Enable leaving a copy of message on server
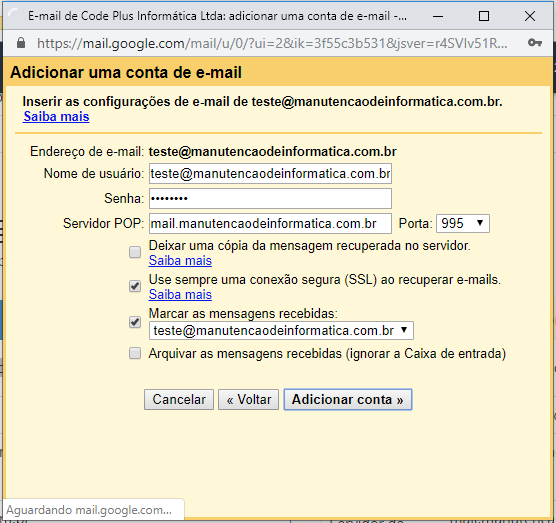Screen dimensions: 556x523 point(135,252)
